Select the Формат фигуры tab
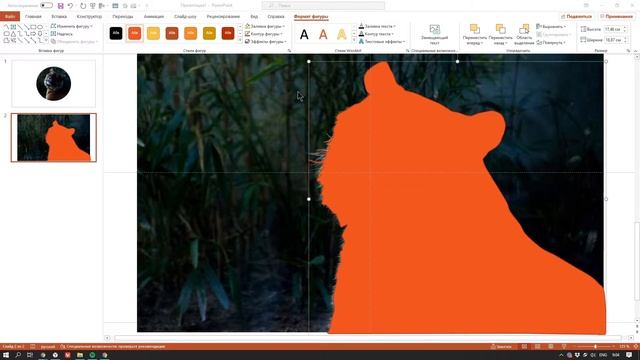Image resolution: width=640 pixels, height=360 pixels. coord(311,17)
